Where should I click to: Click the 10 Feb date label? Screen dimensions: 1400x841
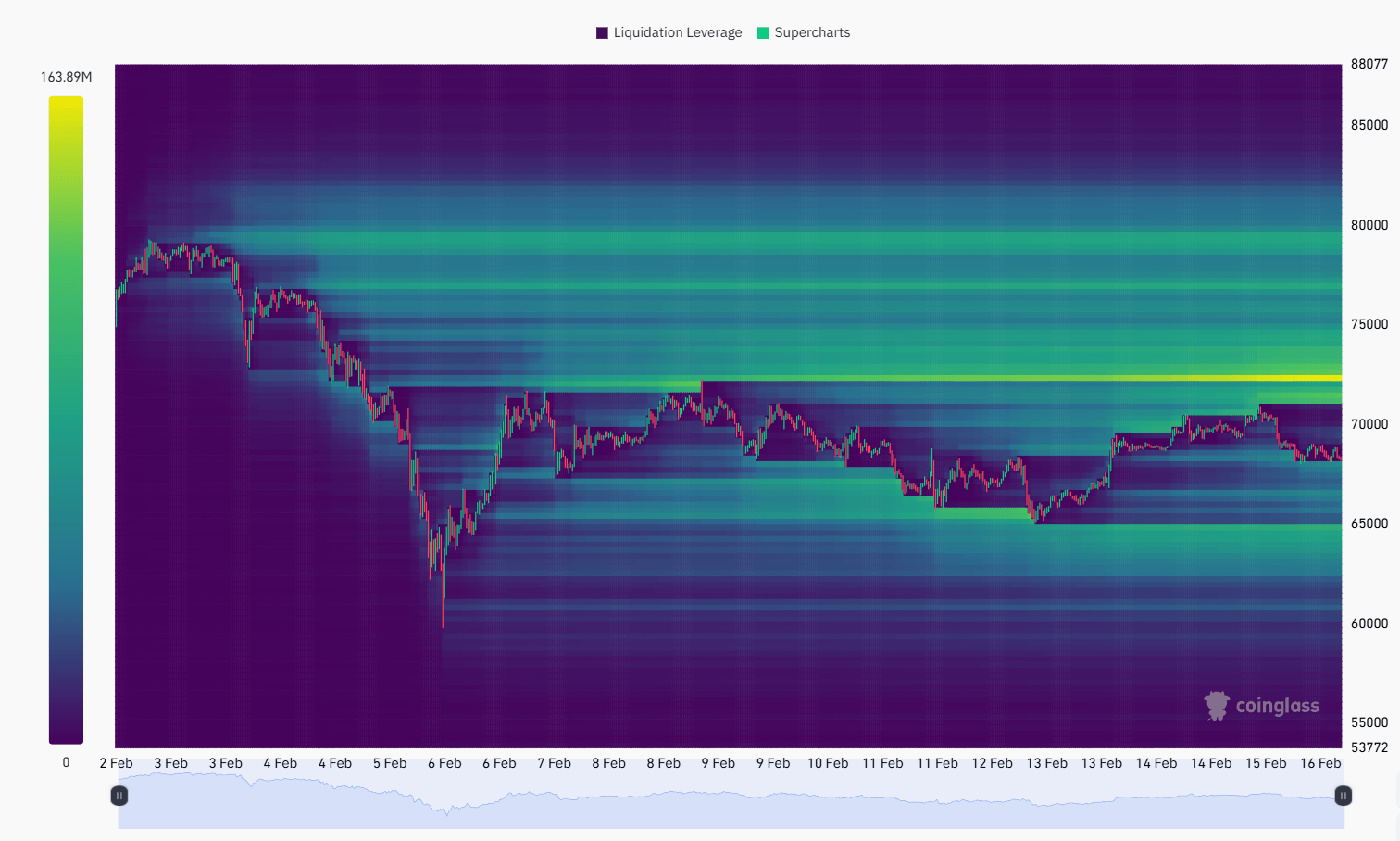(827, 763)
